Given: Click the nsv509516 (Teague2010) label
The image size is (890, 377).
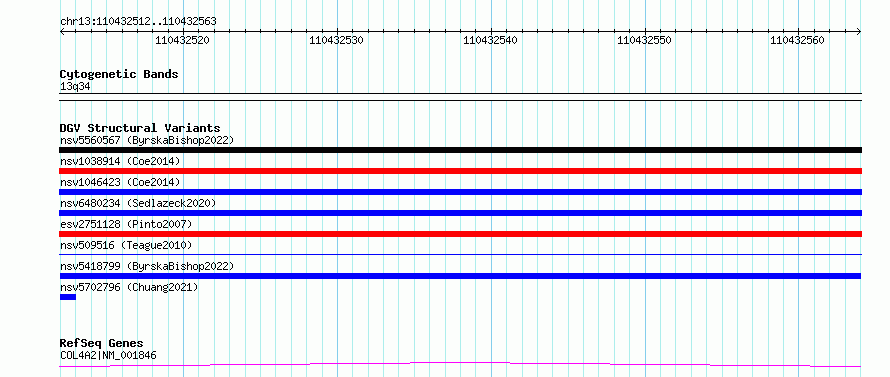Looking at the screenshot, I should coord(126,245).
